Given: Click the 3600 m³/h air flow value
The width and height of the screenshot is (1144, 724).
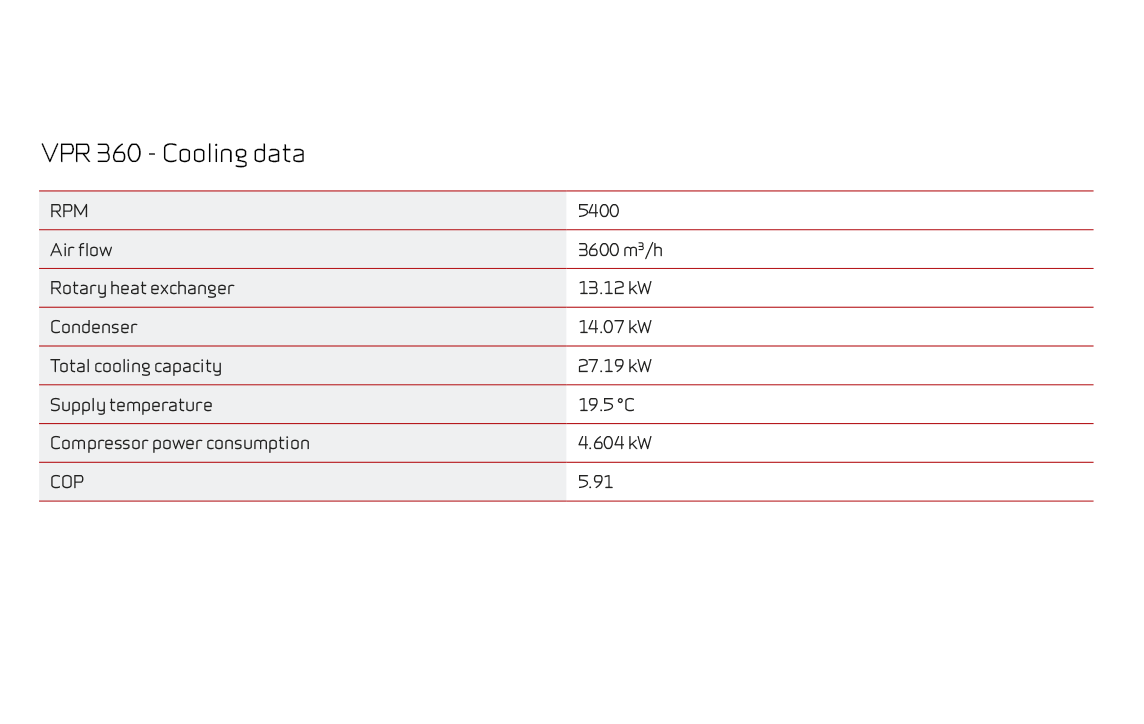Looking at the screenshot, I should tap(620, 250).
